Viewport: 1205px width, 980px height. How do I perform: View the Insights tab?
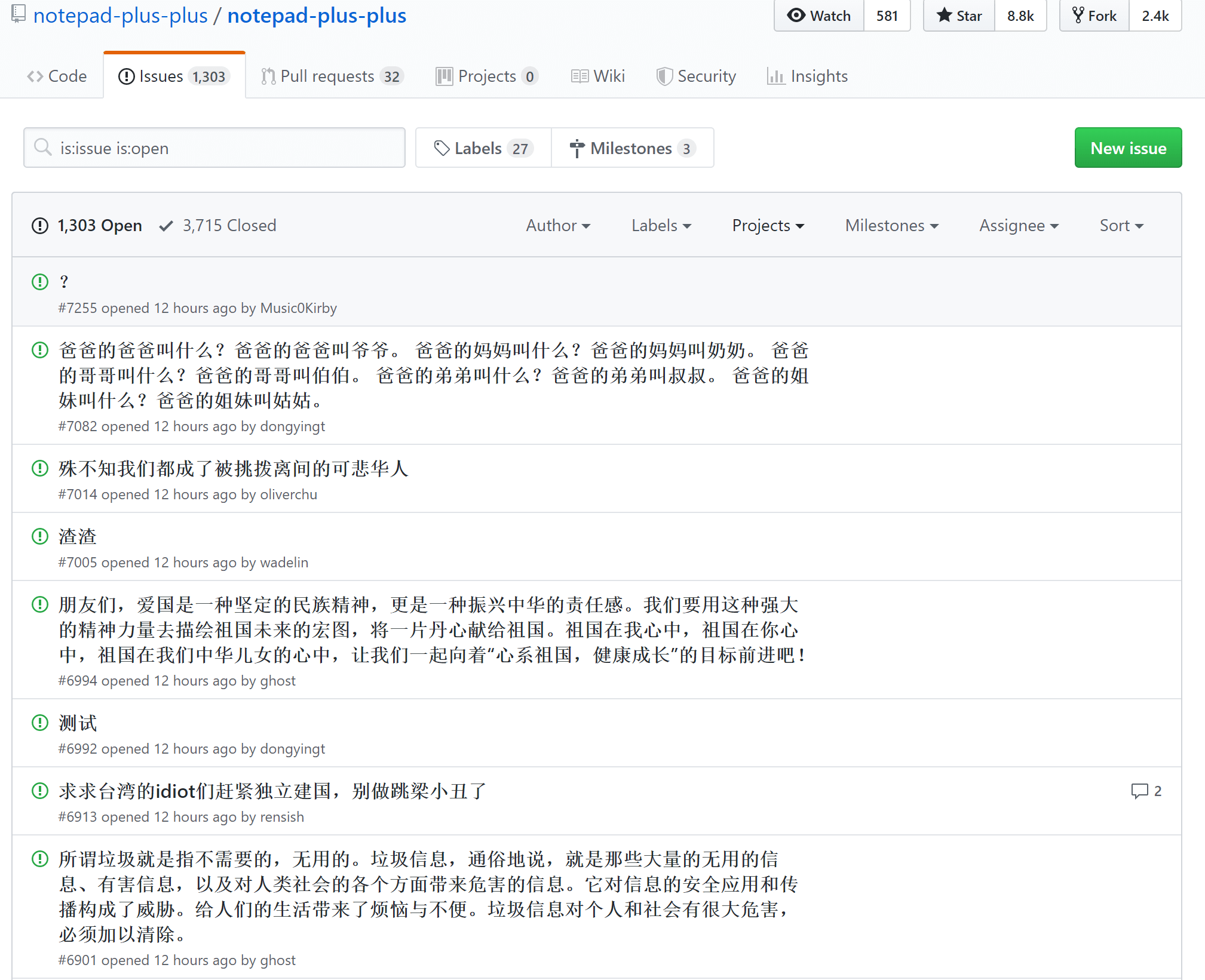(807, 76)
